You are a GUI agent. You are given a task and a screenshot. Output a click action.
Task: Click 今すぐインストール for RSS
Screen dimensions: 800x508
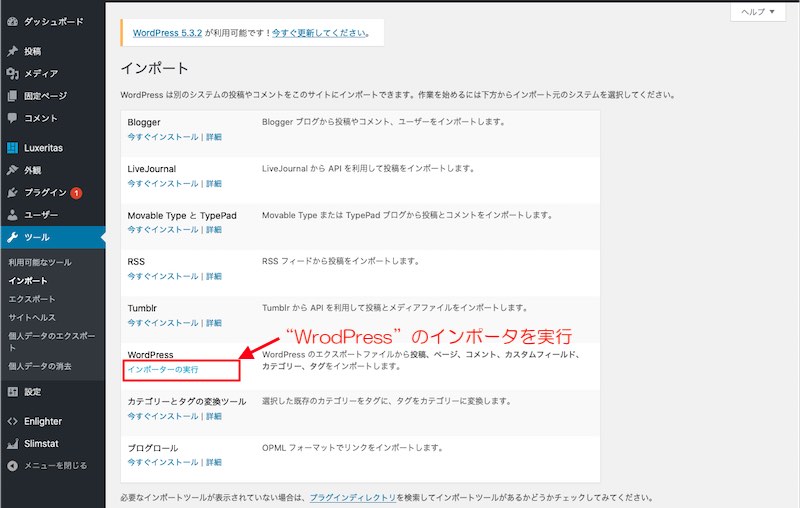pos(163,276)
